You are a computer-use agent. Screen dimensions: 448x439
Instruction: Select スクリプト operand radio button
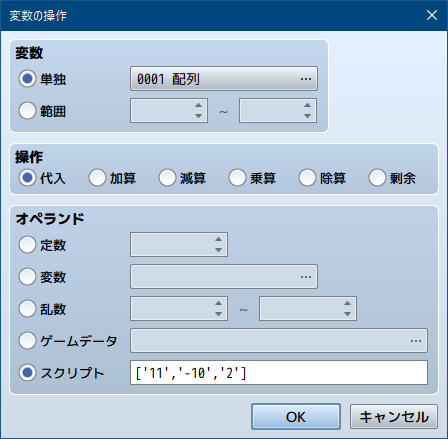click(27, 373)
